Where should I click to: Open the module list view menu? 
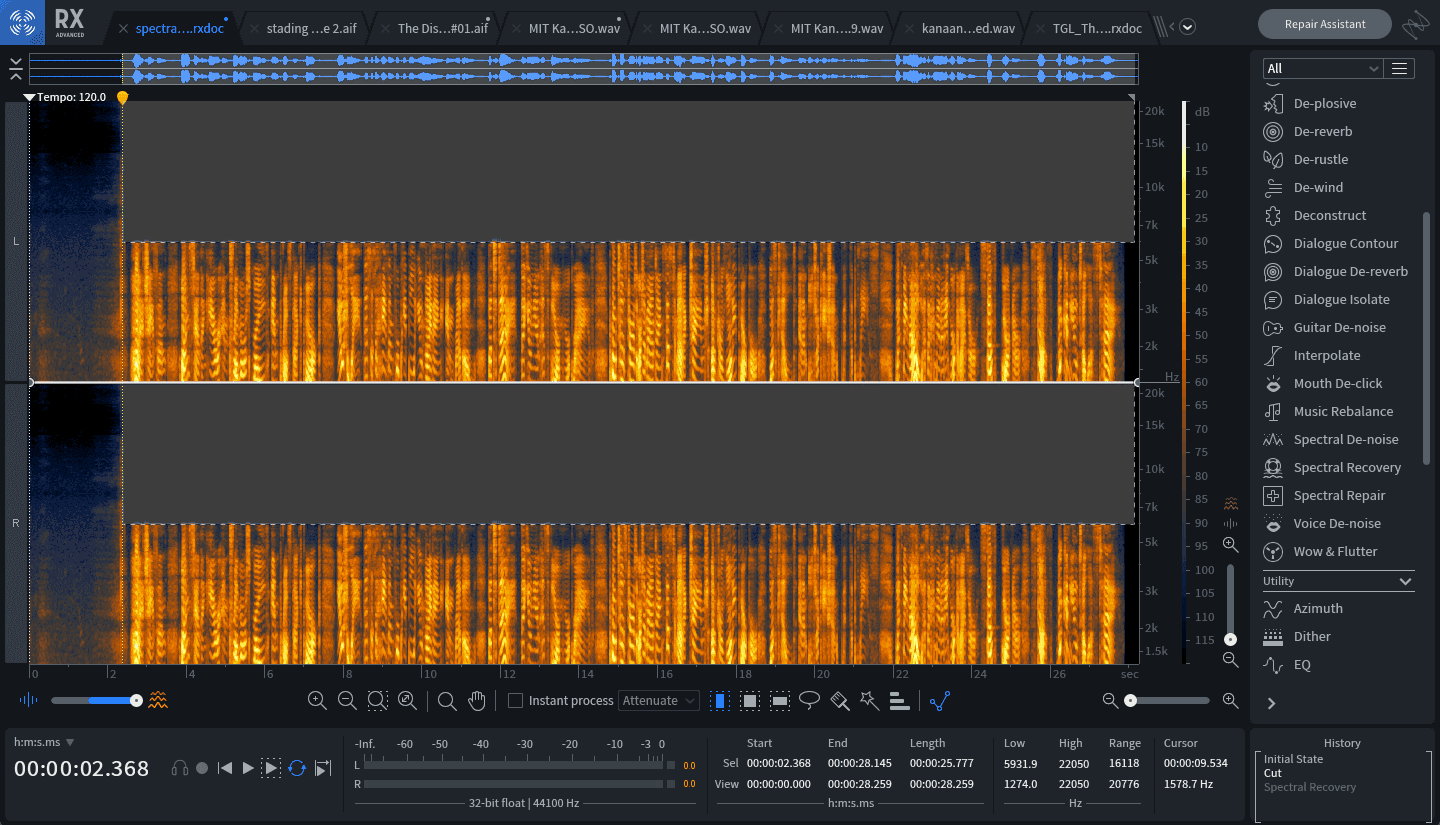point(1400,68)
